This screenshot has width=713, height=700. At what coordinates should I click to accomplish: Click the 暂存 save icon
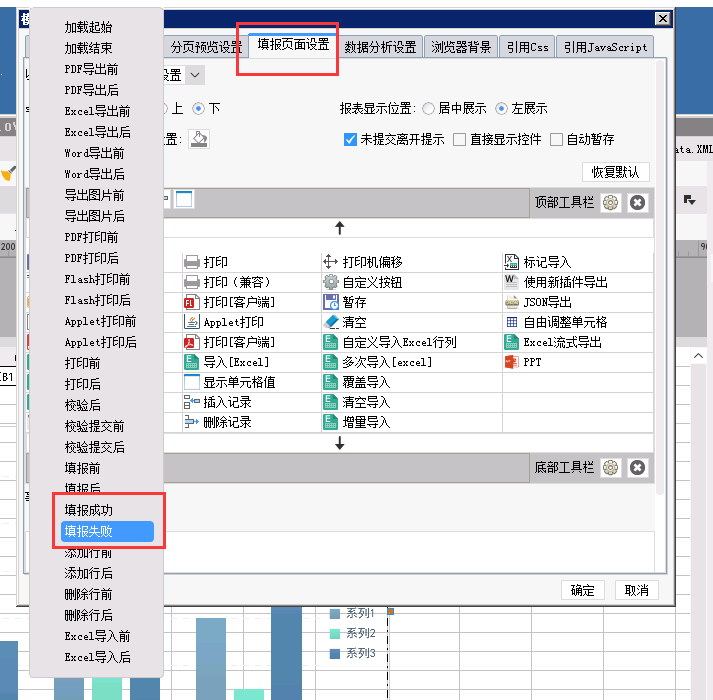(x=331, y=302)
